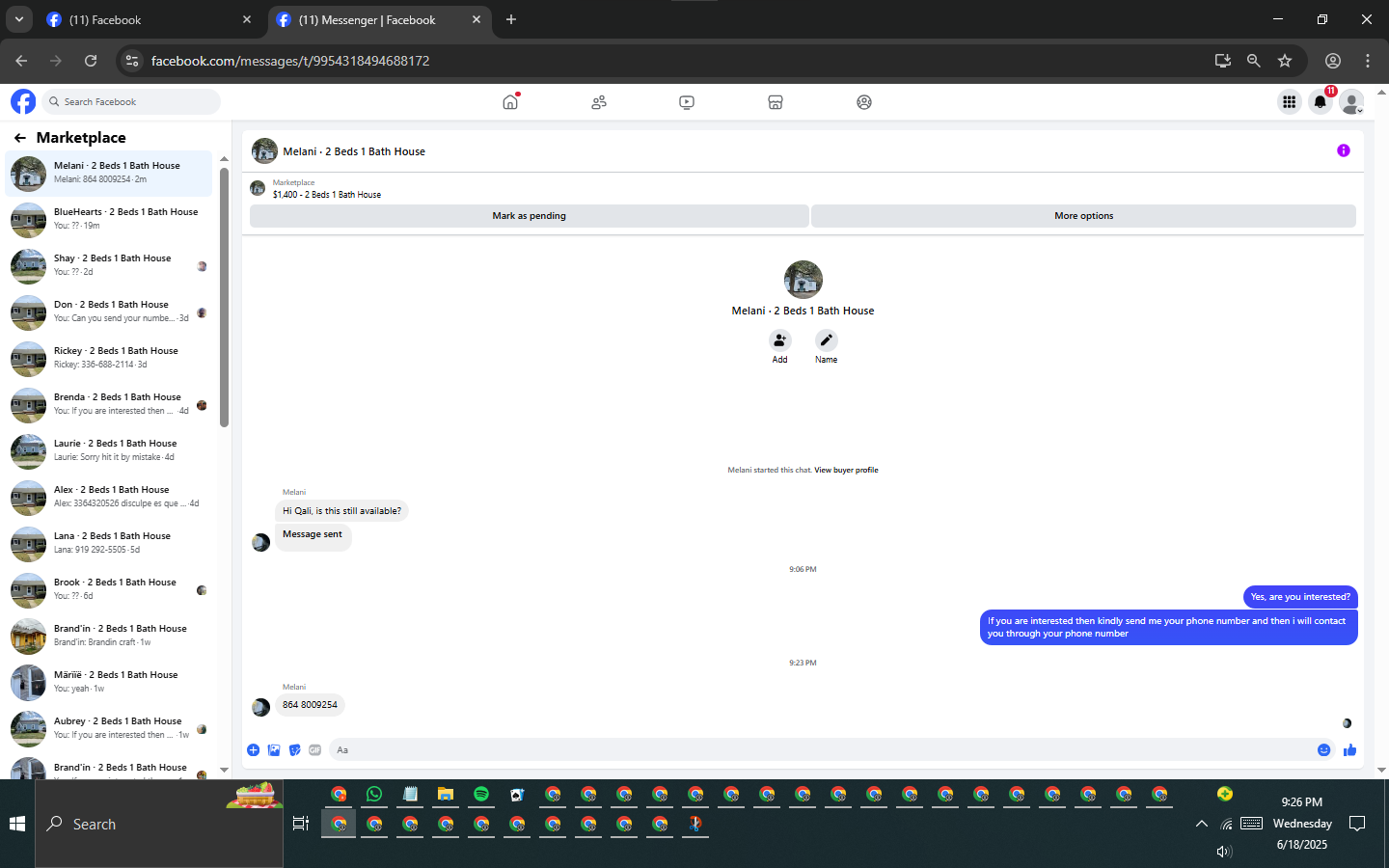1389x868 pixels.
Task: Click More options button
Action: 1084,216
